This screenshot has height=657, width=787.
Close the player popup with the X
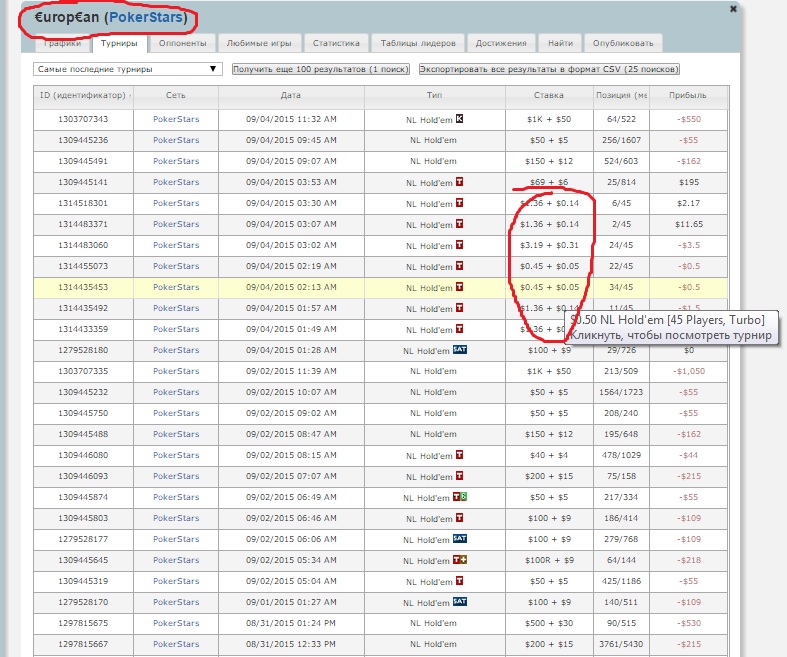click(x=733, y=8)
